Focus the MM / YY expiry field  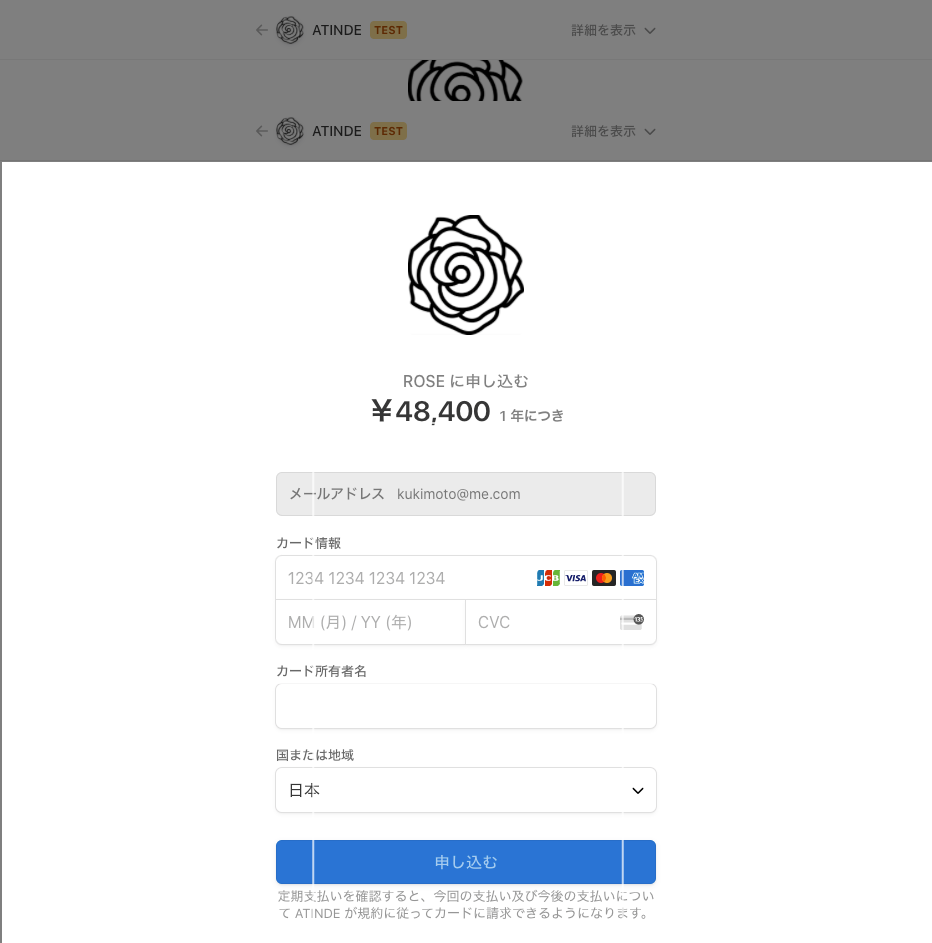(370, 622)
